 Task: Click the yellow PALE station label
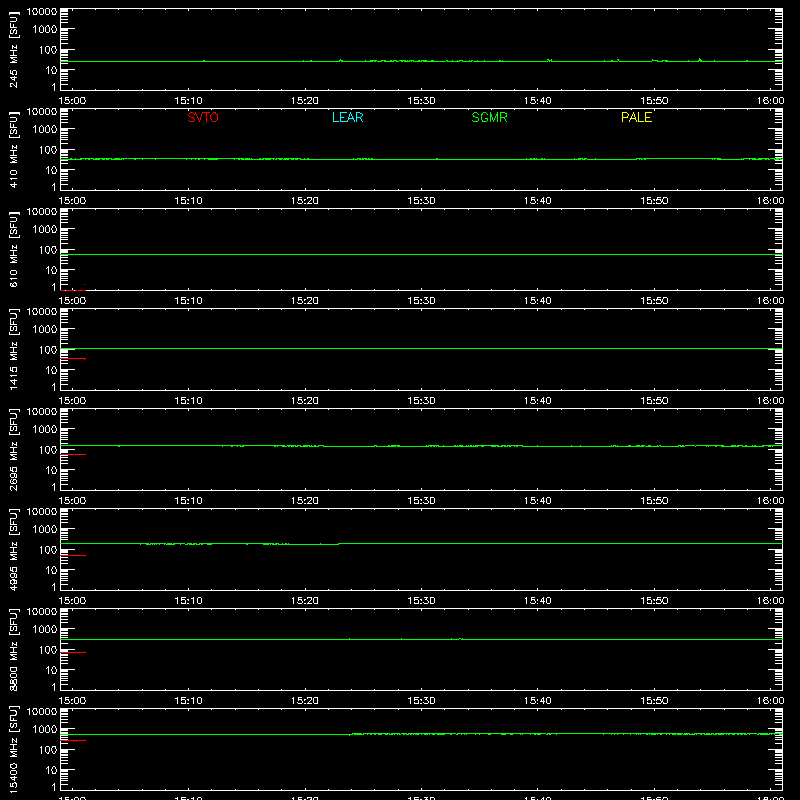pos(636,117)
